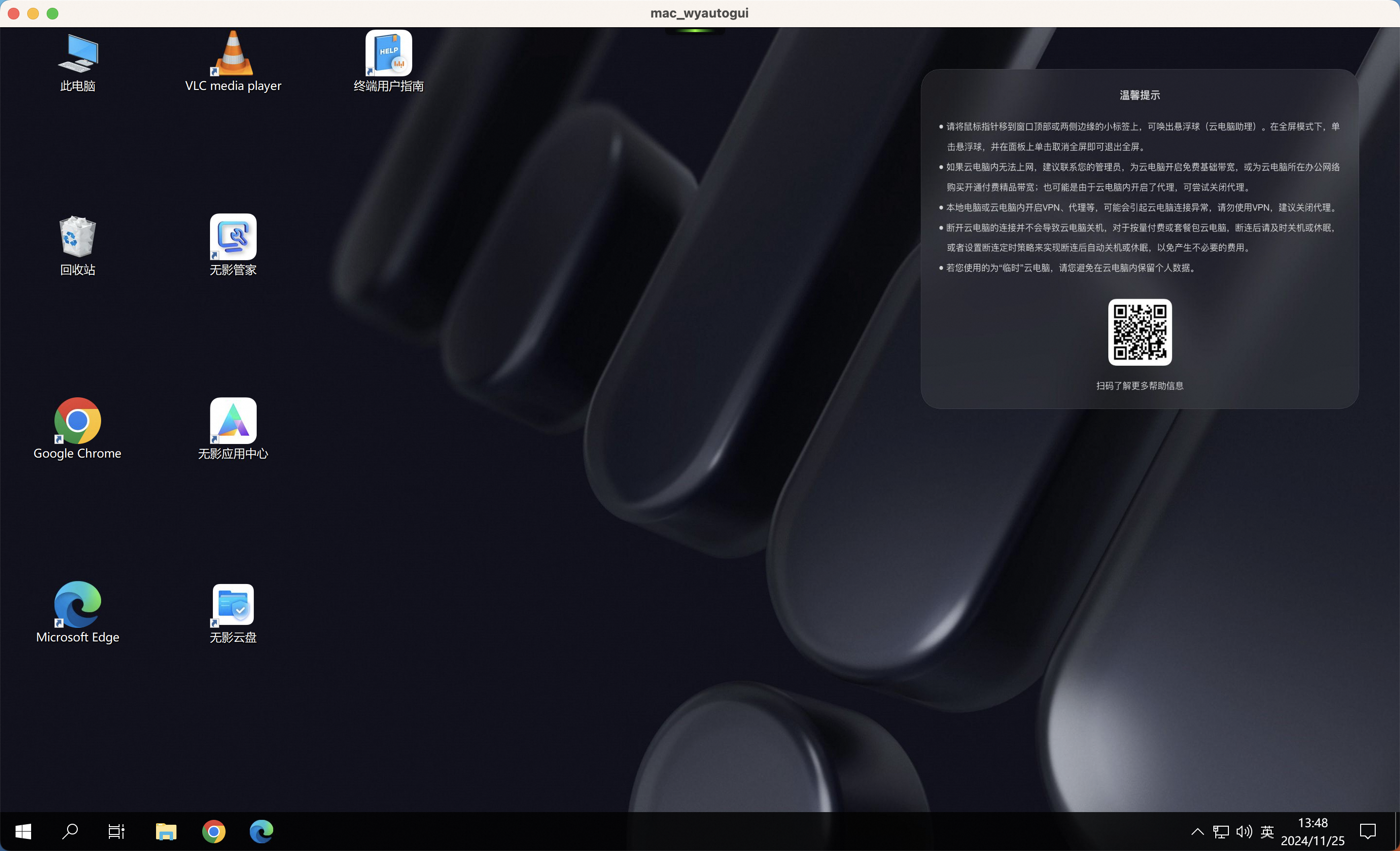This screenshot has width=1400, height=851.
Task: Open File Explorer from the taskbar
Action: point(166,832)
